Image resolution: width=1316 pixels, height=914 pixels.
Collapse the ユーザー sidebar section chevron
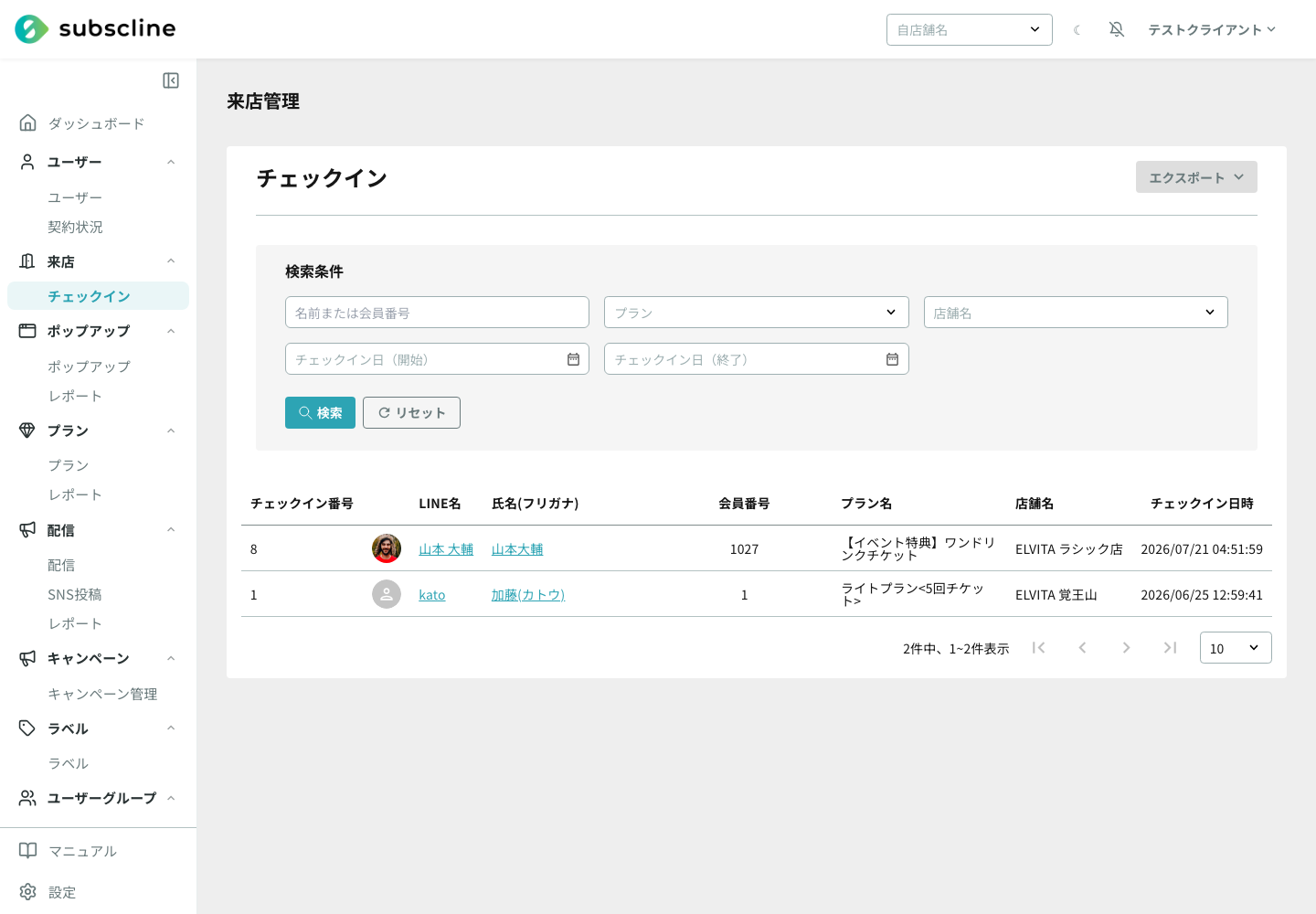171,162
